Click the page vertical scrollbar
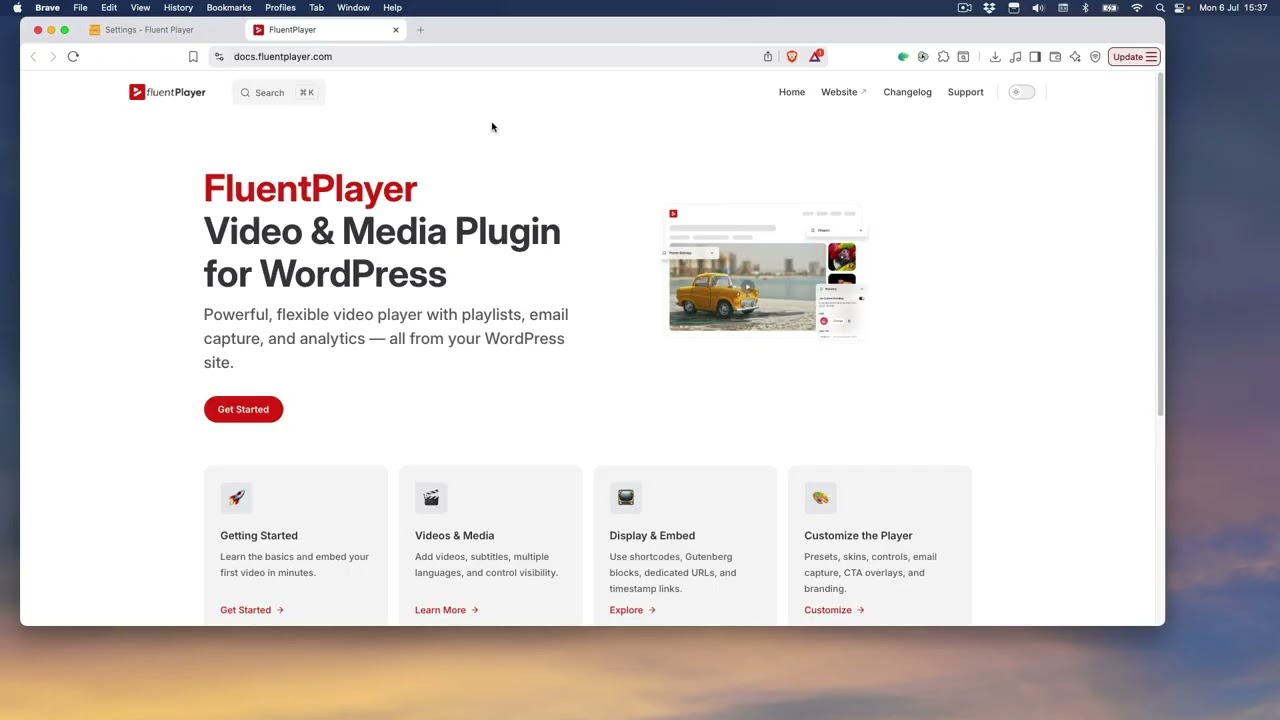This screenshot has height=720, width=1280. [x=1160, y=245]
